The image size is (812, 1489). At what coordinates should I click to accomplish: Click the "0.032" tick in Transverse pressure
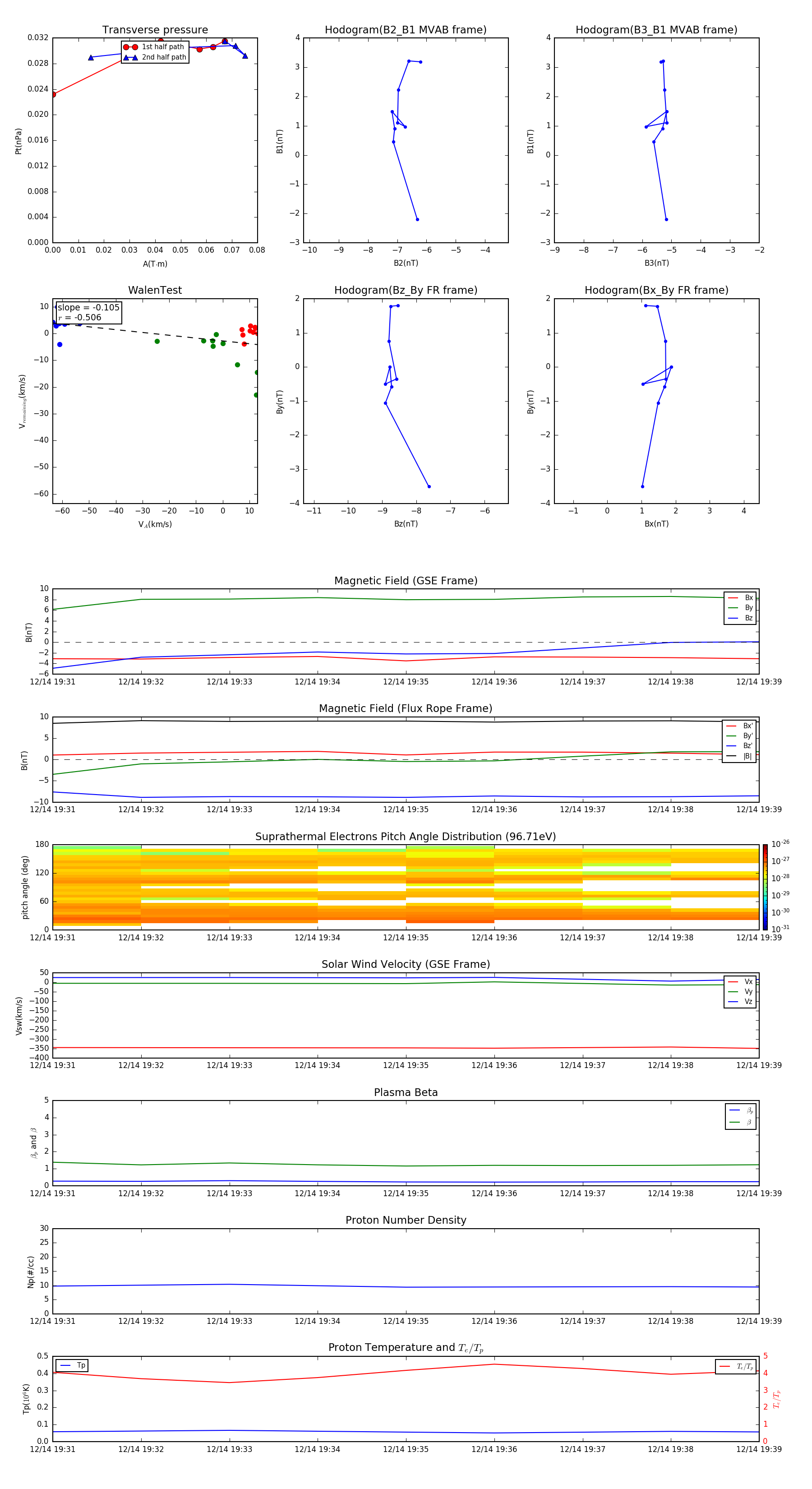click(x=38, y=37)
